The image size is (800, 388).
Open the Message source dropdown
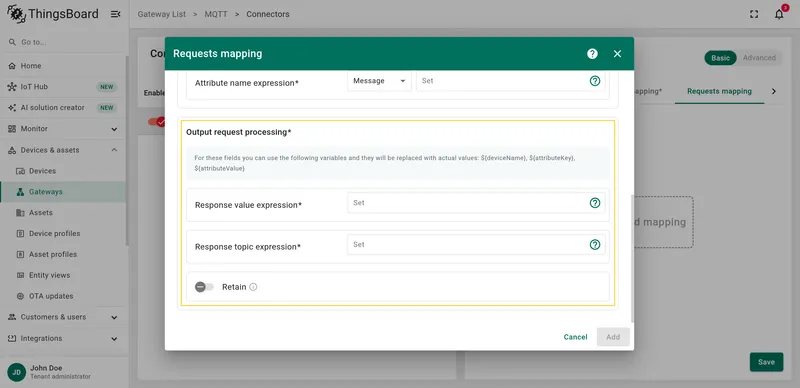click(379, 81)
